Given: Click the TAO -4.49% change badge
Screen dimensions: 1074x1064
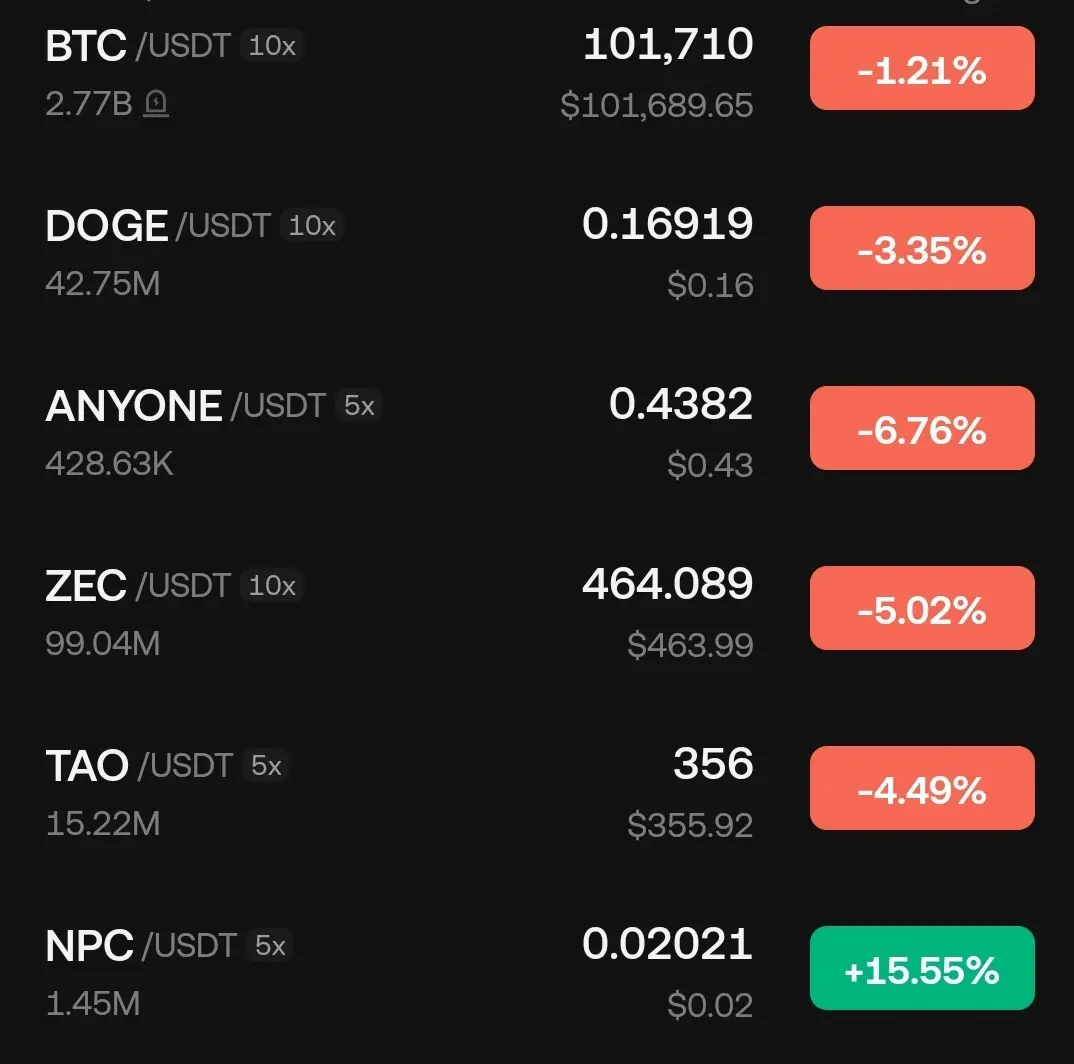Looking at the screenshot, I should pyautogui.click(x=922, y=789).
